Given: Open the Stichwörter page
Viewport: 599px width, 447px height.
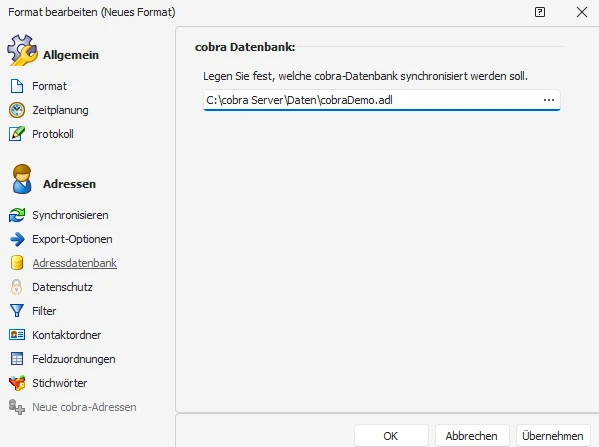Looking at the screenshot, I should click(x=60, y=383).
